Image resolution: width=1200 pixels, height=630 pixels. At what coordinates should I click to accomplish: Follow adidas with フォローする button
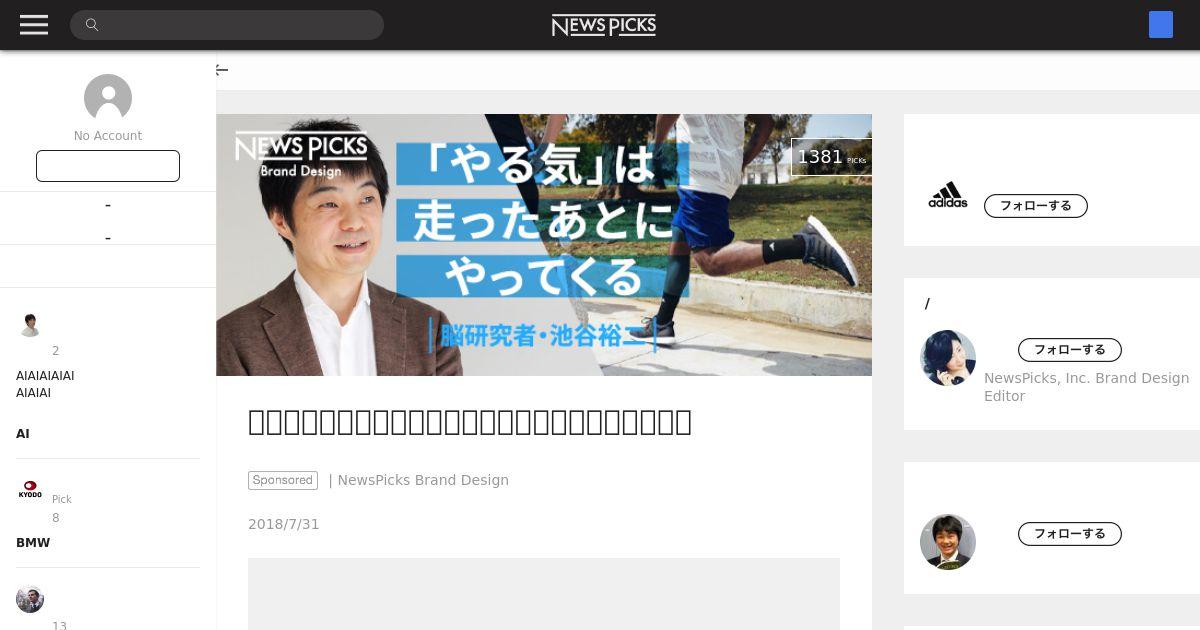[1036, 206]
